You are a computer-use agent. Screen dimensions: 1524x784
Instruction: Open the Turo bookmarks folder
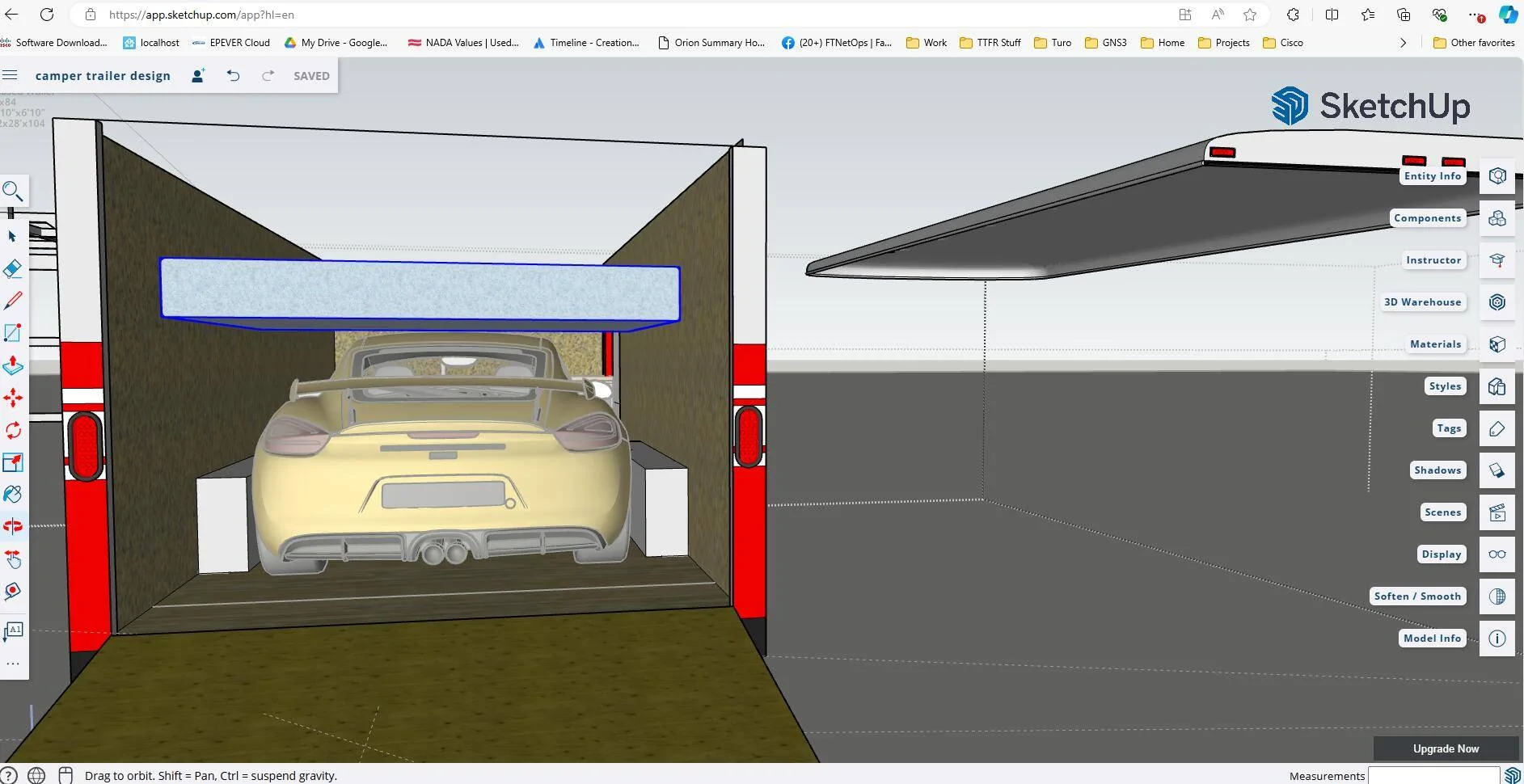coord(1053,43)
